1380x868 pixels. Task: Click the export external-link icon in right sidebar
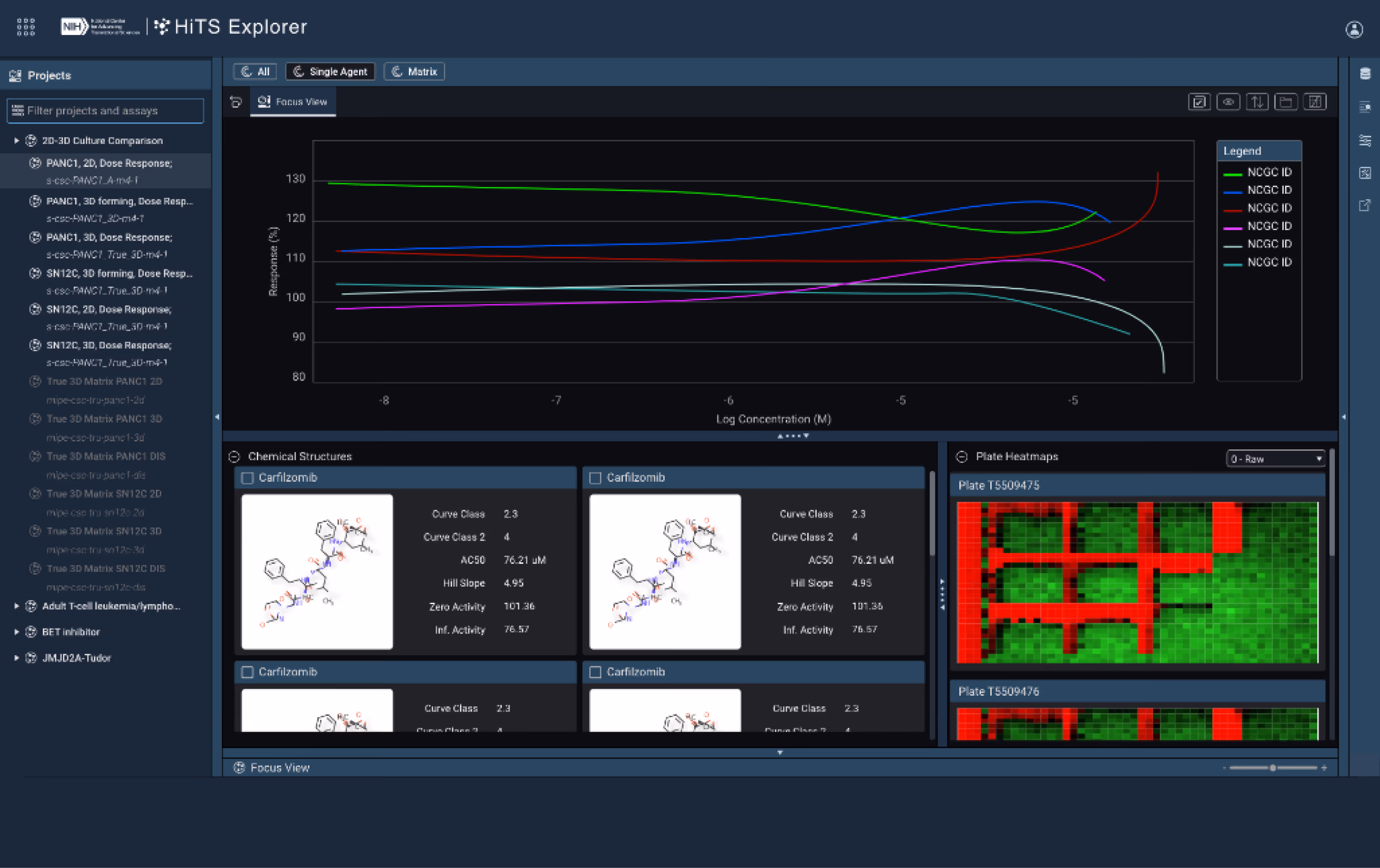(x=1365, y=205)
